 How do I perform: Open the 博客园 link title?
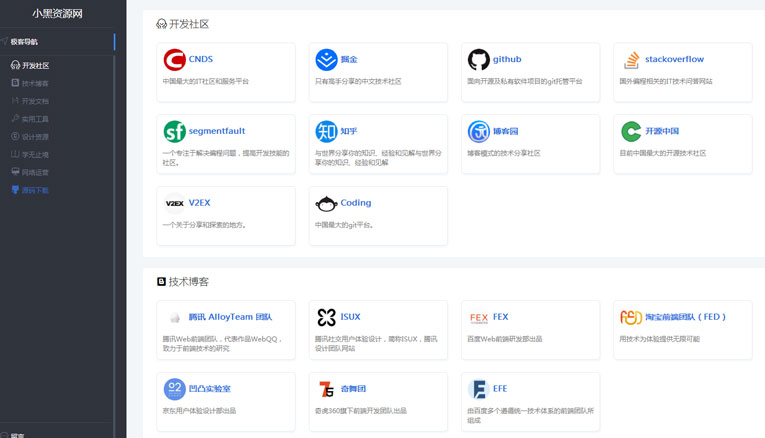point(506,131)
